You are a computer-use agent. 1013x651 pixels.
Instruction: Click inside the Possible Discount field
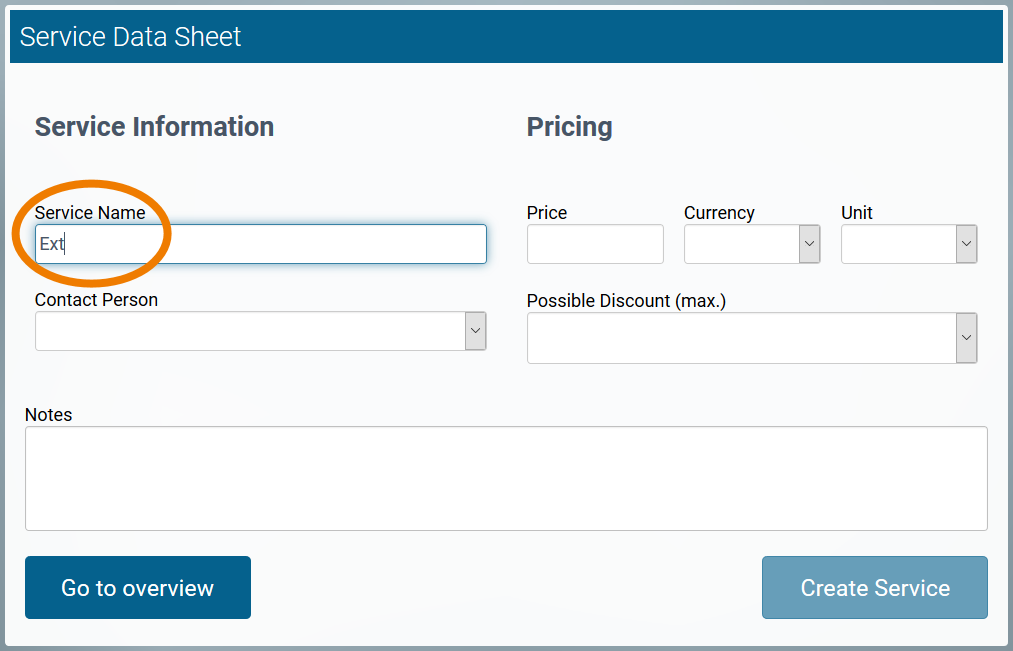pyautogui.click(x=741, y=338)
